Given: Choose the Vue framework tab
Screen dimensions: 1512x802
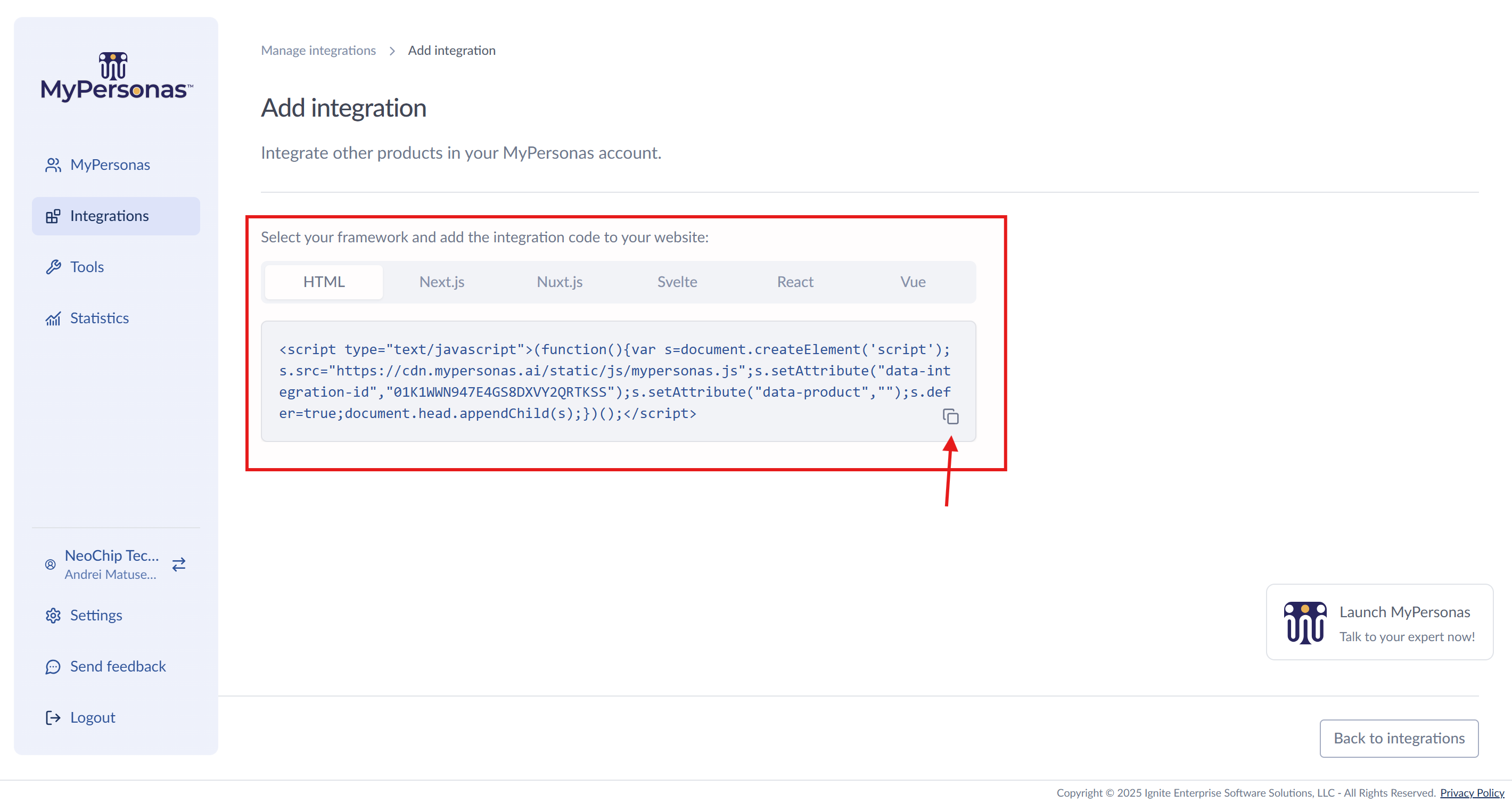Looking at the screenshot, I should 913,282.
